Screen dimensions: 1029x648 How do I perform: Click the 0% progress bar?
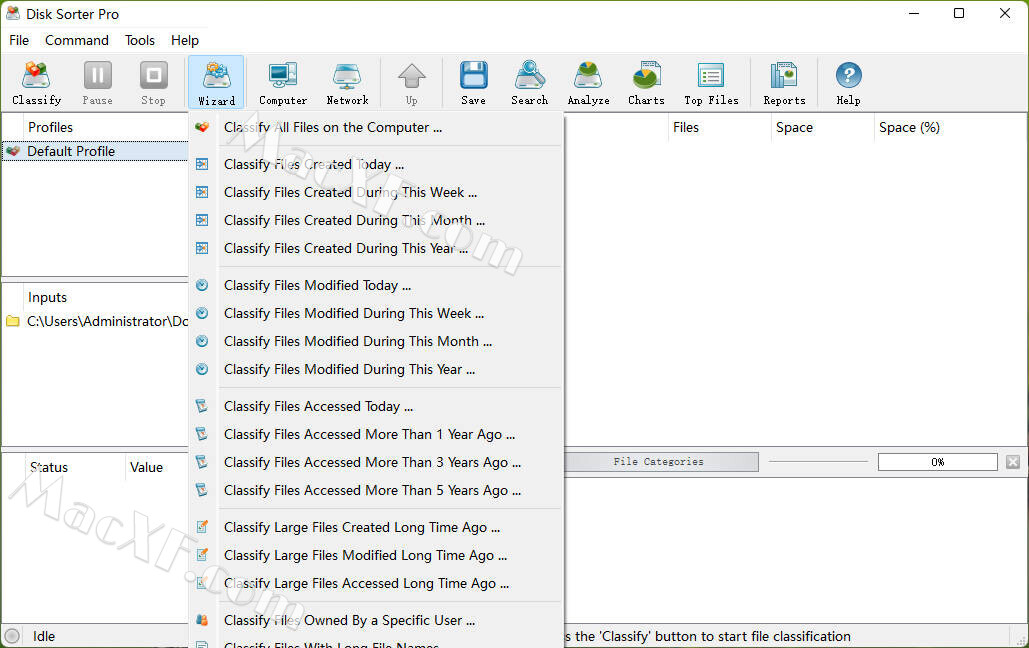pyautogui.click(x=937, y=462)
